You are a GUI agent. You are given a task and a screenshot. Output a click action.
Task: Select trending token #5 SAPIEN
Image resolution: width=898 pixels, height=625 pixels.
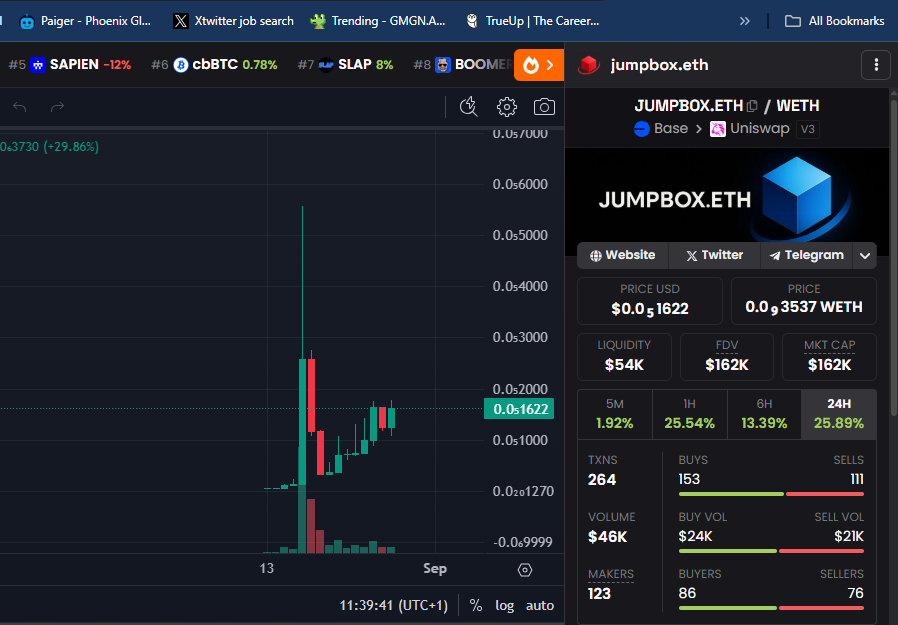click(x=70, y=65)
